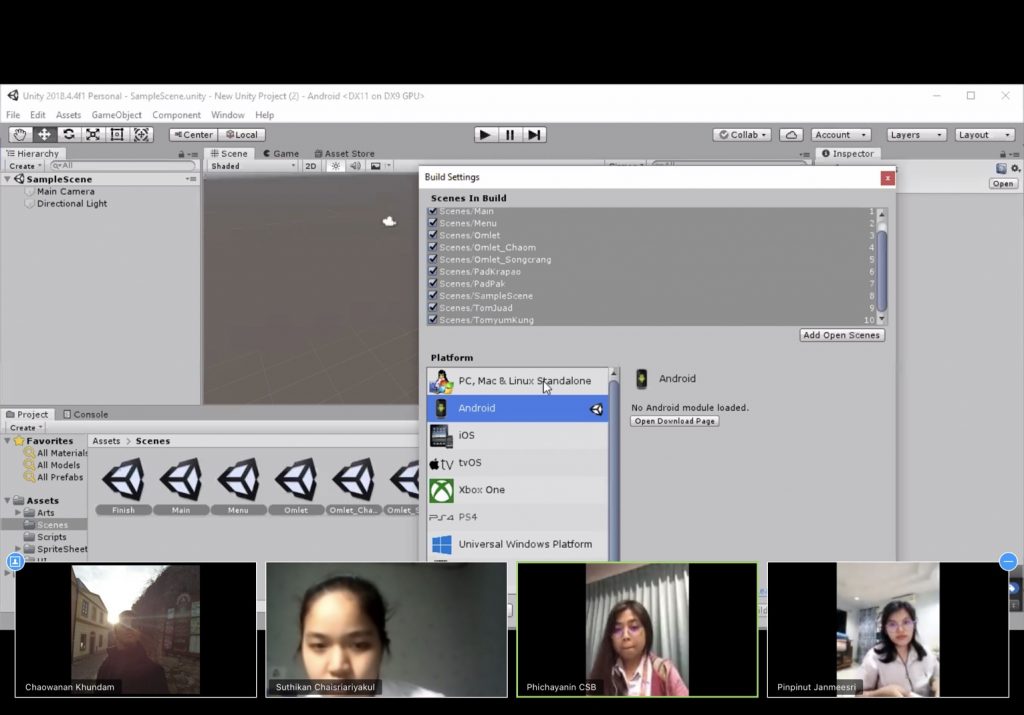Image resolution: width=1024 pixels, height=715 pixels.
Task: Select the Rotate tool
Action: [68, 135]
